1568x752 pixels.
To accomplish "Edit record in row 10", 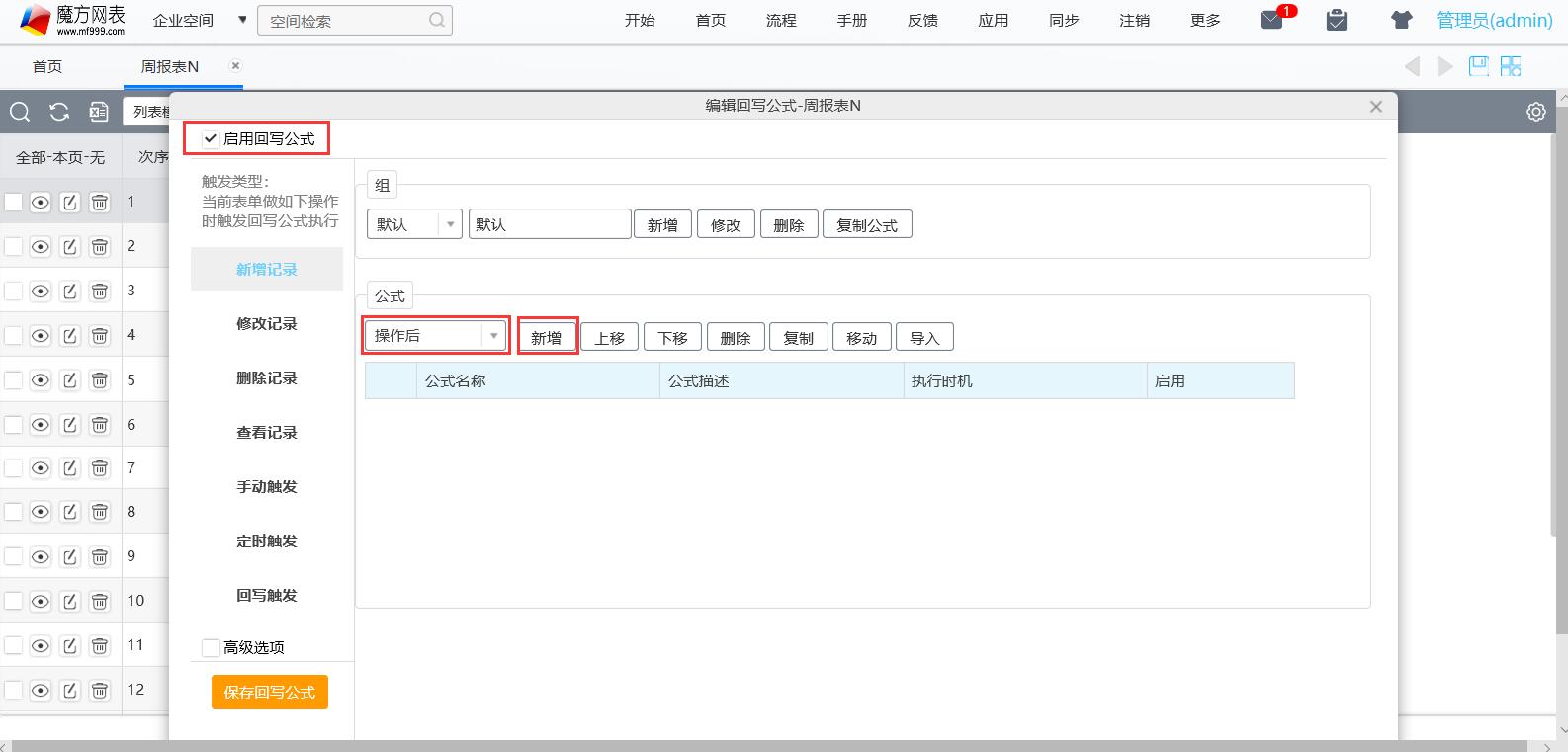I will (x=70, y=601).
